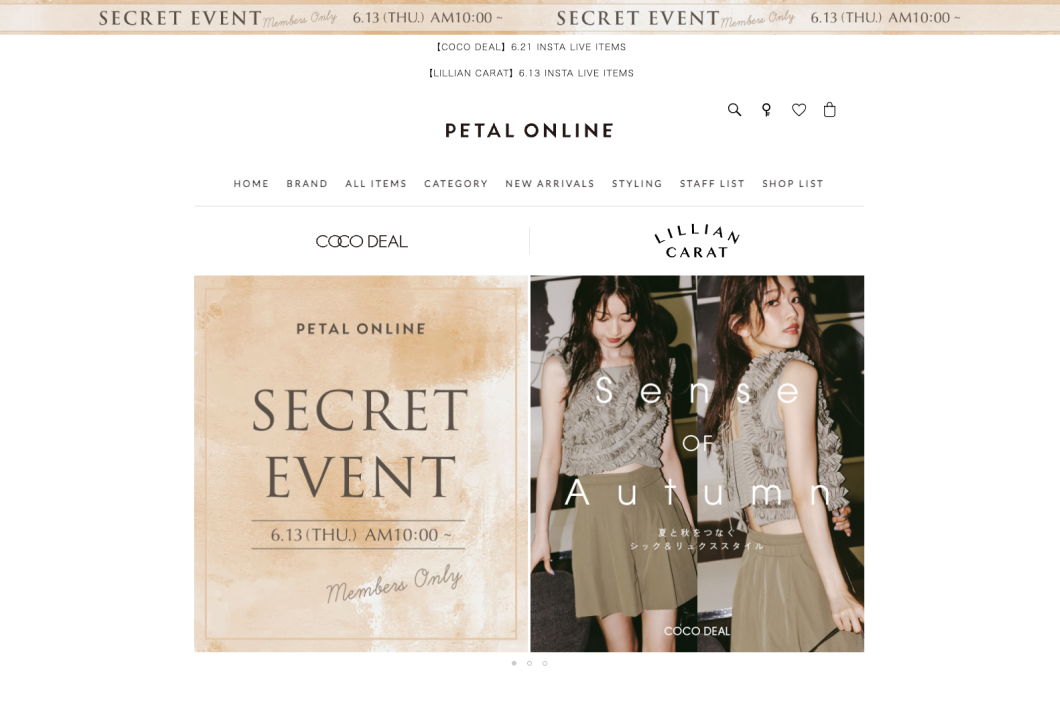Open the HOME menu item
The width and height of the screenshot is (1060, 708).
pos(251,183)
